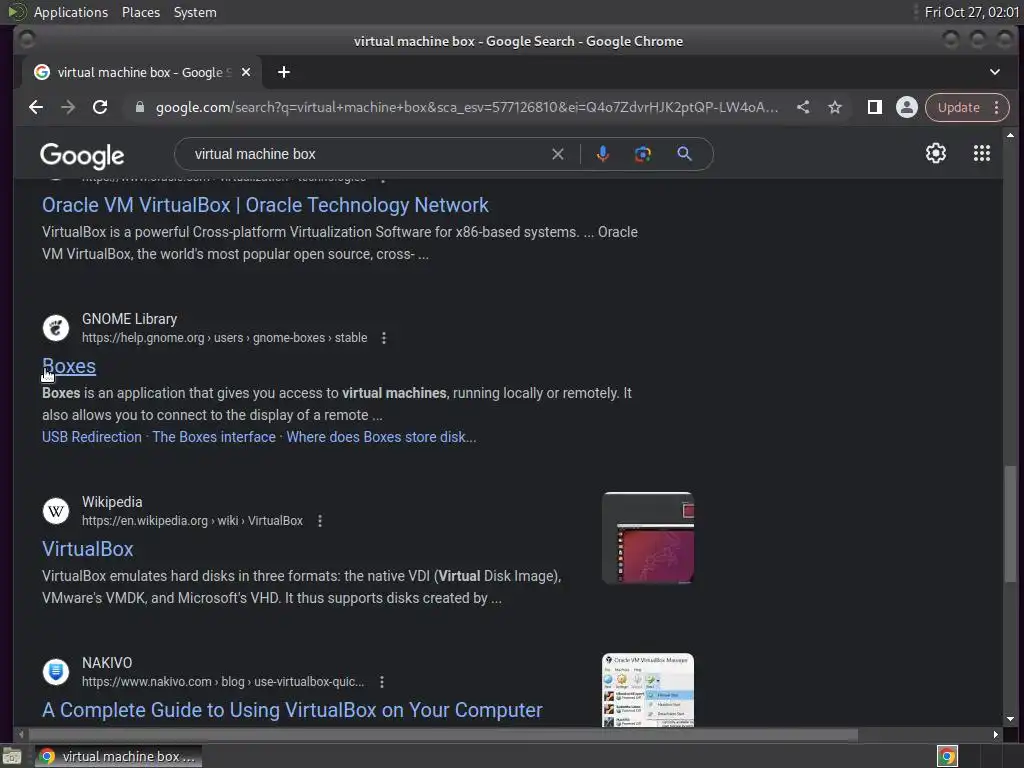This screenshot has height=768, width=1024.
Task: Open the System menu
Action: pyautogui.click(x=195, y=12)
